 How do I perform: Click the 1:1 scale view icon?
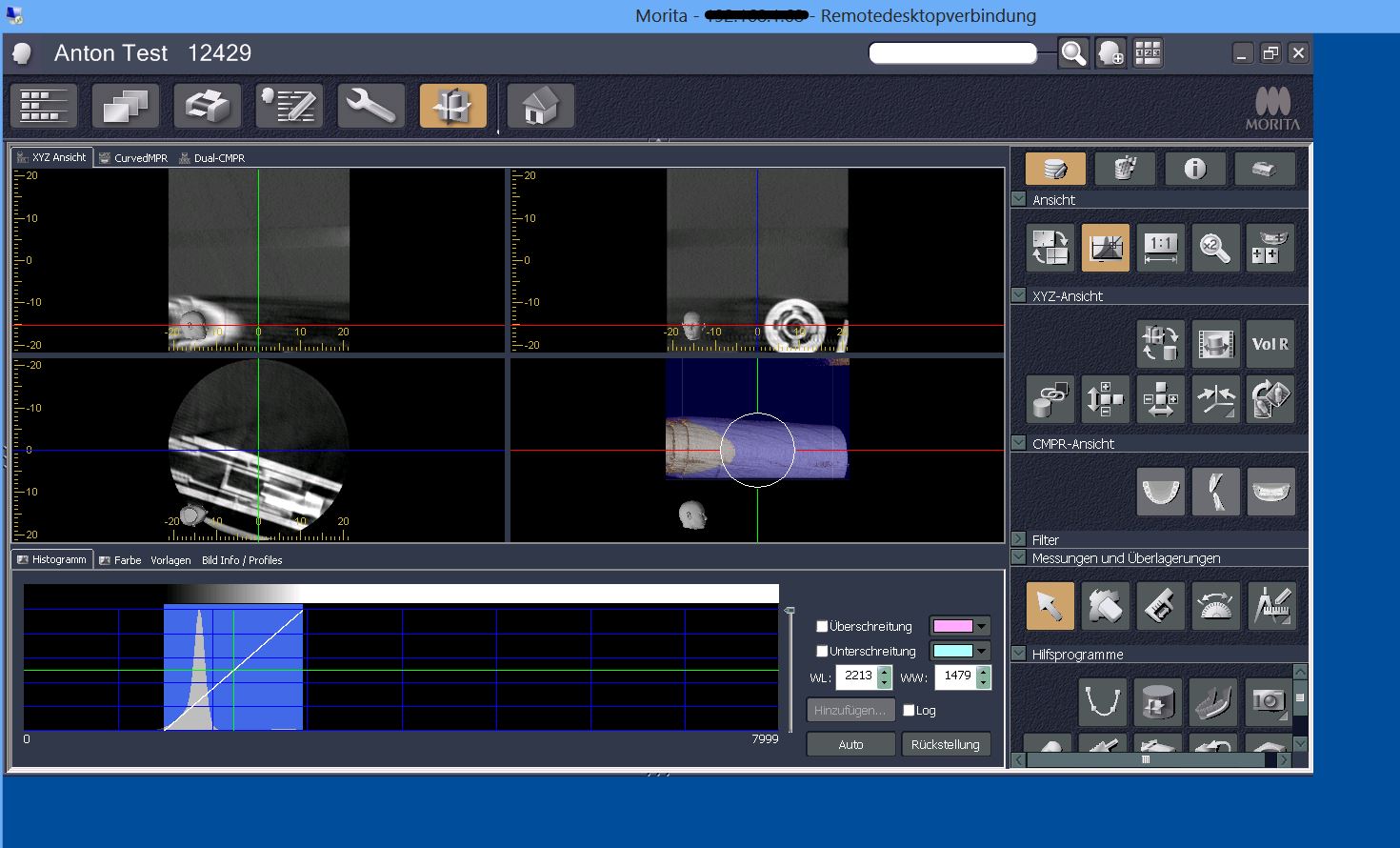(1160, 249)
